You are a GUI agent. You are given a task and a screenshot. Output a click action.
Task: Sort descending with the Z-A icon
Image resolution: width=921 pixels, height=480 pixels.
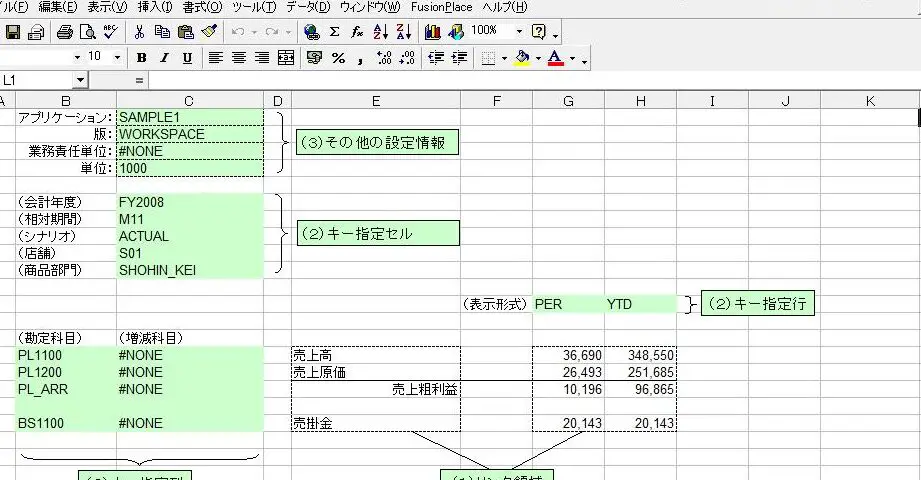tap(404, 32)
